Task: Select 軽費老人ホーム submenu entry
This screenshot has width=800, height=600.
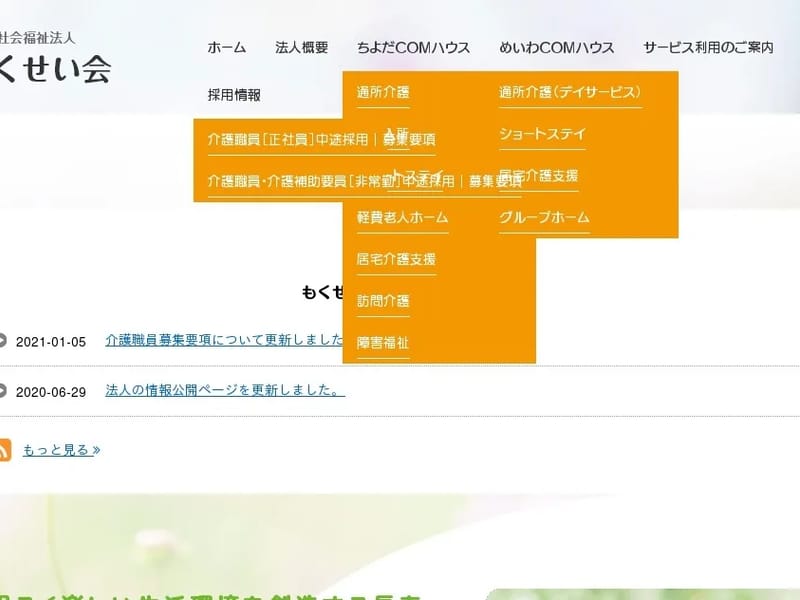Action: (x=403, y=217)
